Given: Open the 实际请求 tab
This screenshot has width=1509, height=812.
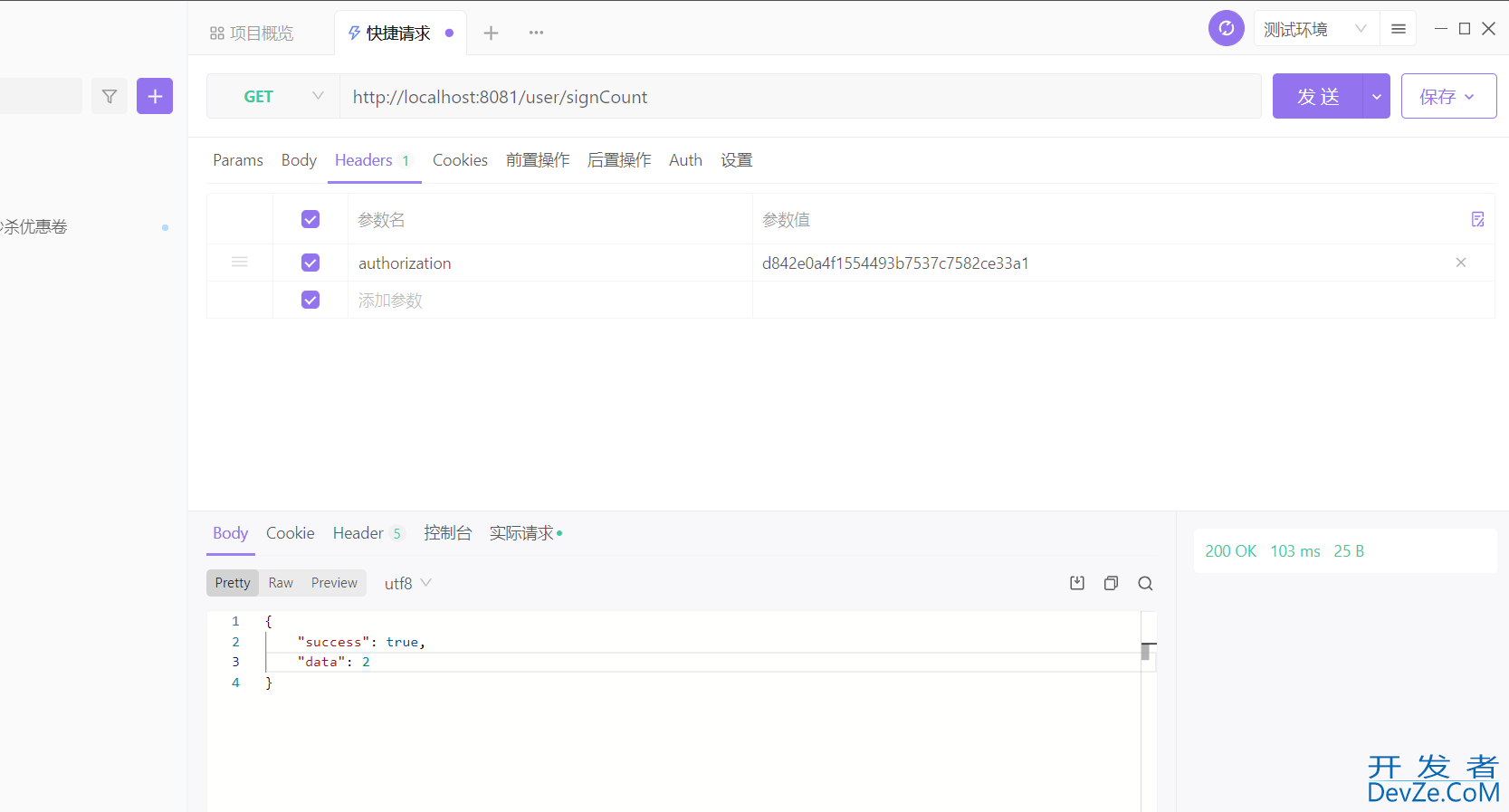Looking at the screenshot, I should pos(526,533).
